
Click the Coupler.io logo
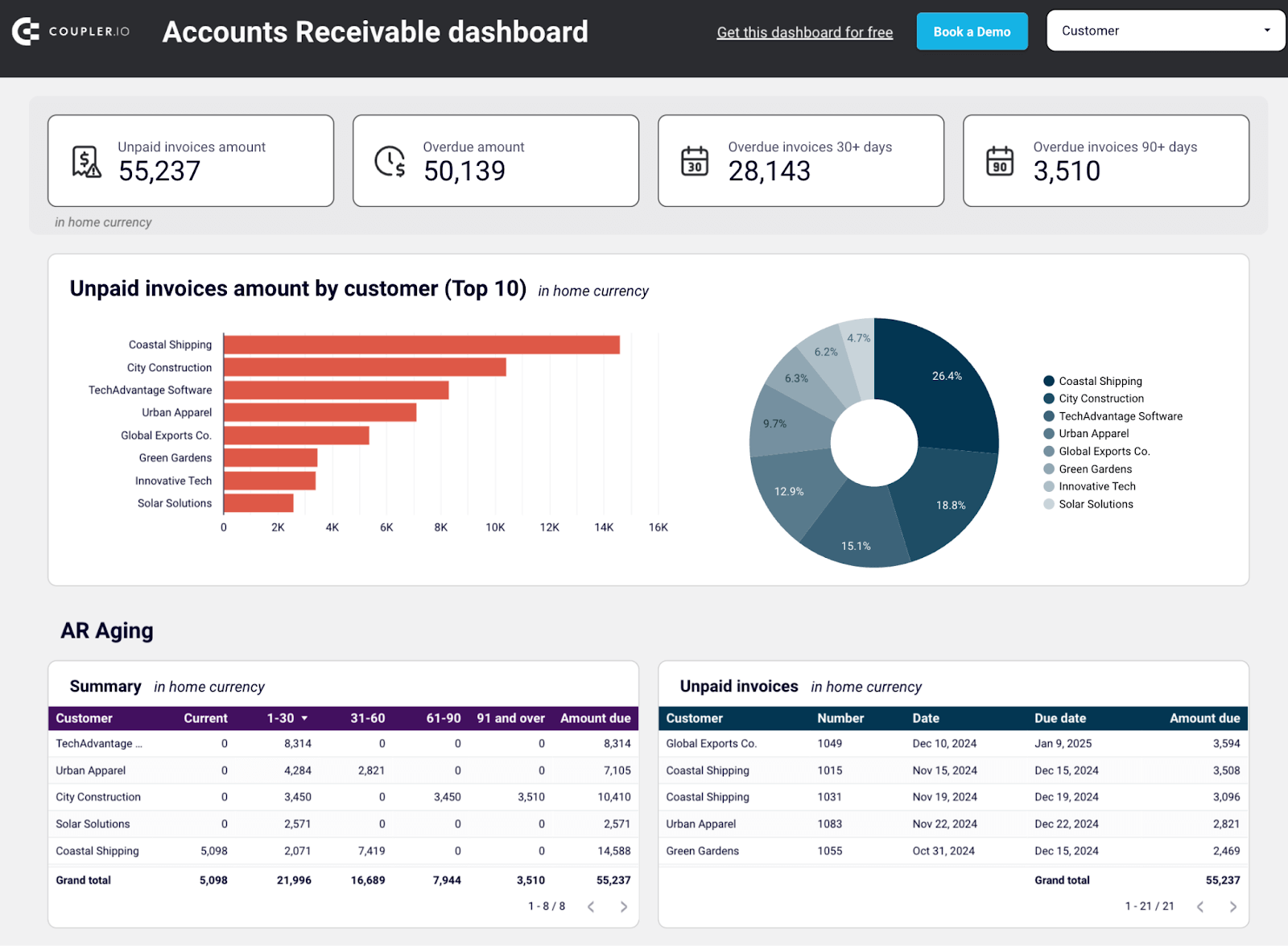pos(71,31)
